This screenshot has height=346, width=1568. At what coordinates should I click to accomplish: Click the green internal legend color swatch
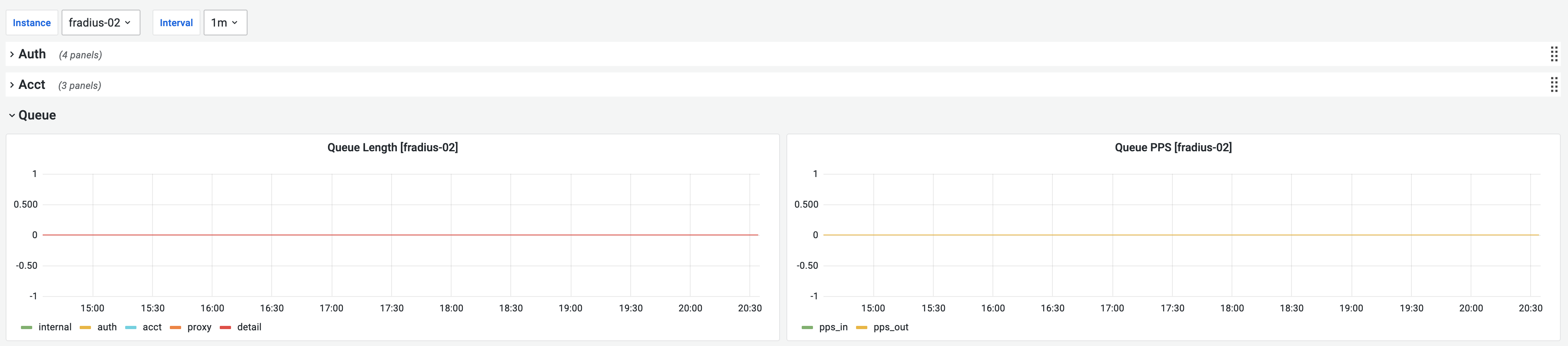26,328
